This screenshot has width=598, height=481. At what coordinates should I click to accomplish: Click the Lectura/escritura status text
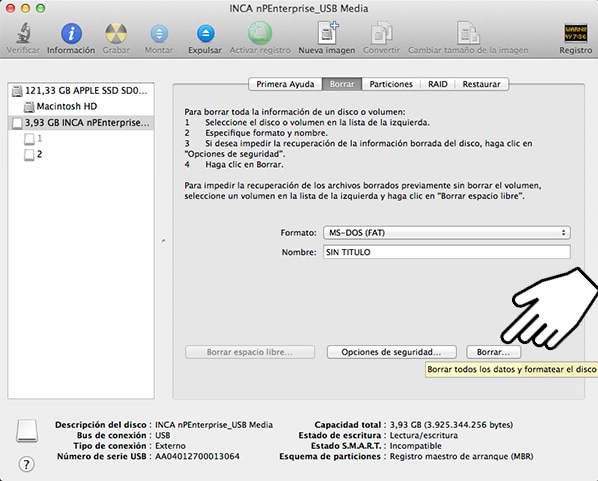(x=424, y=436)
